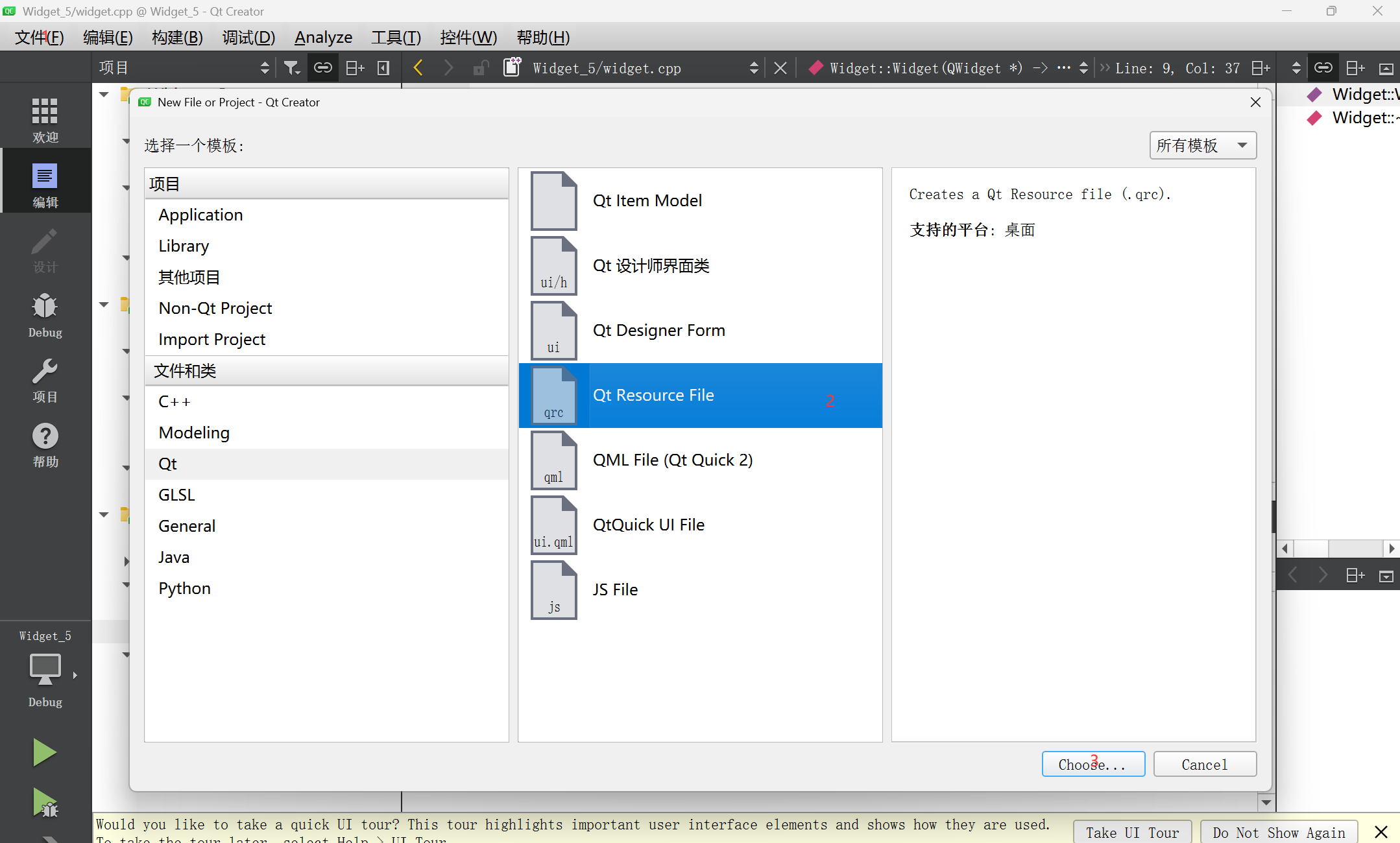The image size is (1400, 843).
Task: Click the filter tree funnel icon
Action: 292,68
